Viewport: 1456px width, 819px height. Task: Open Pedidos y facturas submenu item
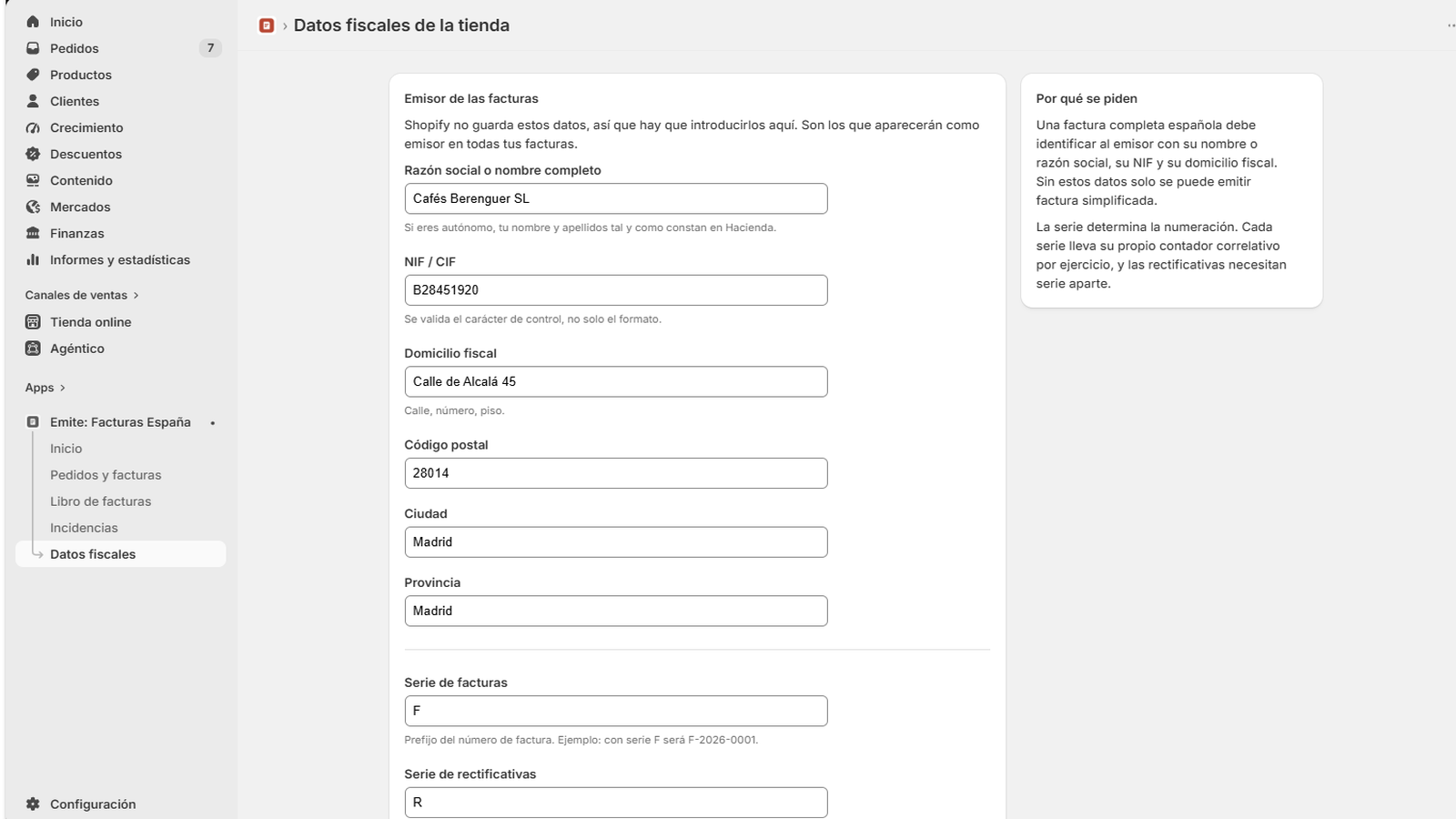tap(106, 475)
